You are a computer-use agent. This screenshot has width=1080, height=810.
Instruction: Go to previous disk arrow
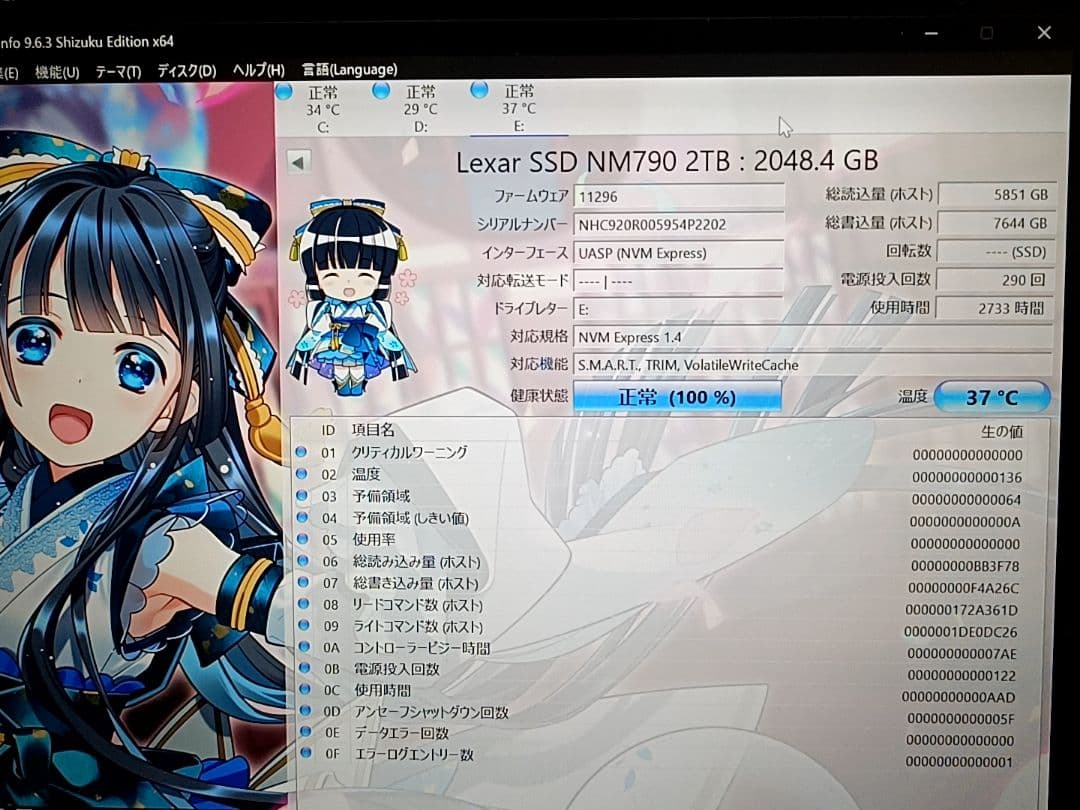coord(298,163)
